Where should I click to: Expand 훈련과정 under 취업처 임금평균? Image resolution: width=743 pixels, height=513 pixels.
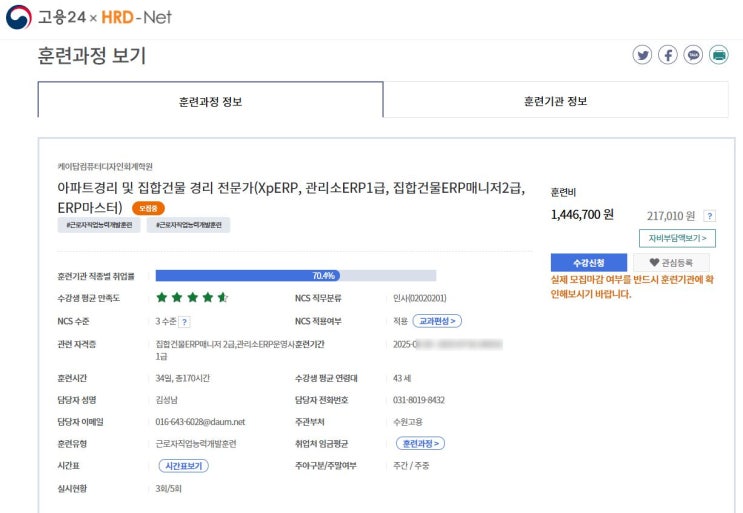tap(421, 443)
